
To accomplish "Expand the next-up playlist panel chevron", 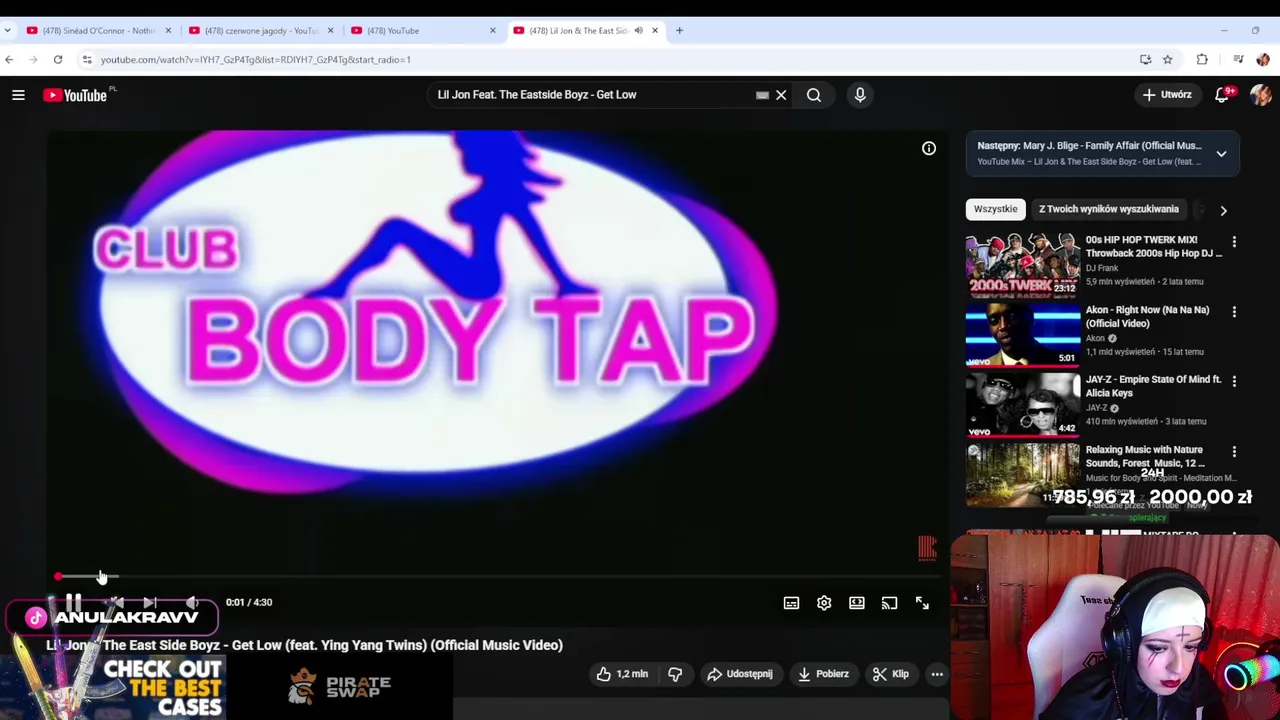I will click(1221, 154).
